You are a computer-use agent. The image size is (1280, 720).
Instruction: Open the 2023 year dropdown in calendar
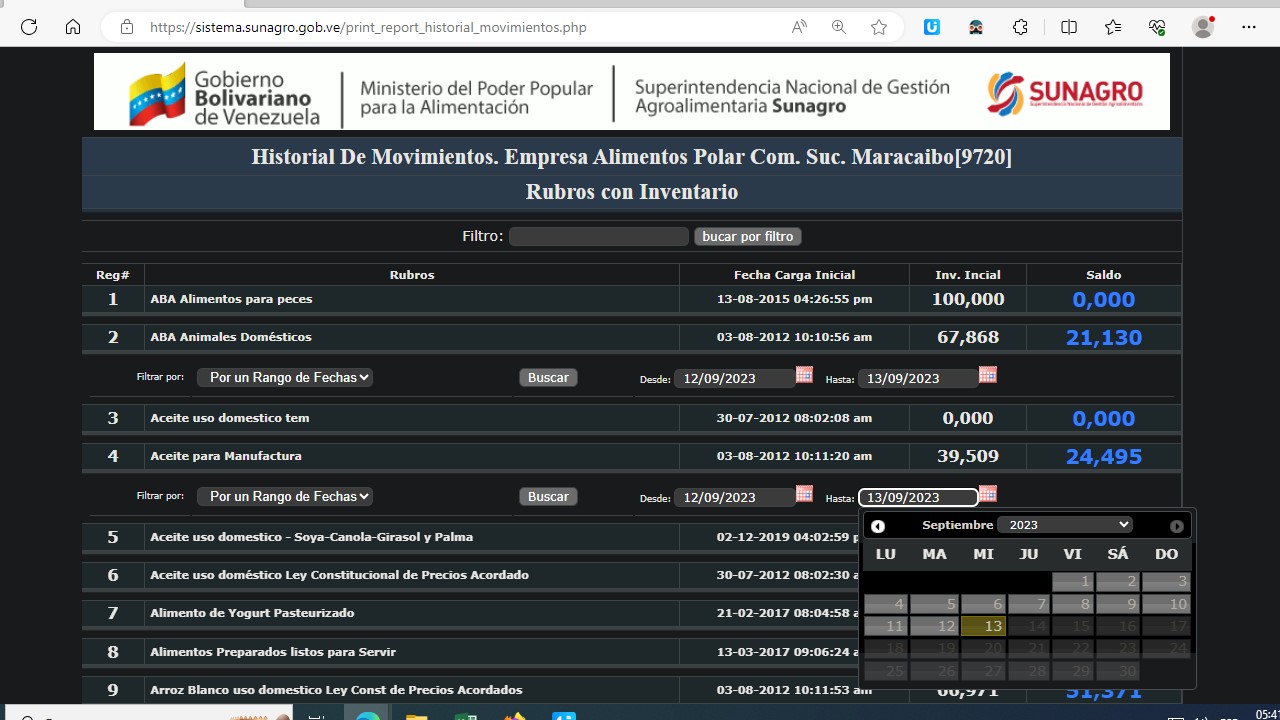1065,525
